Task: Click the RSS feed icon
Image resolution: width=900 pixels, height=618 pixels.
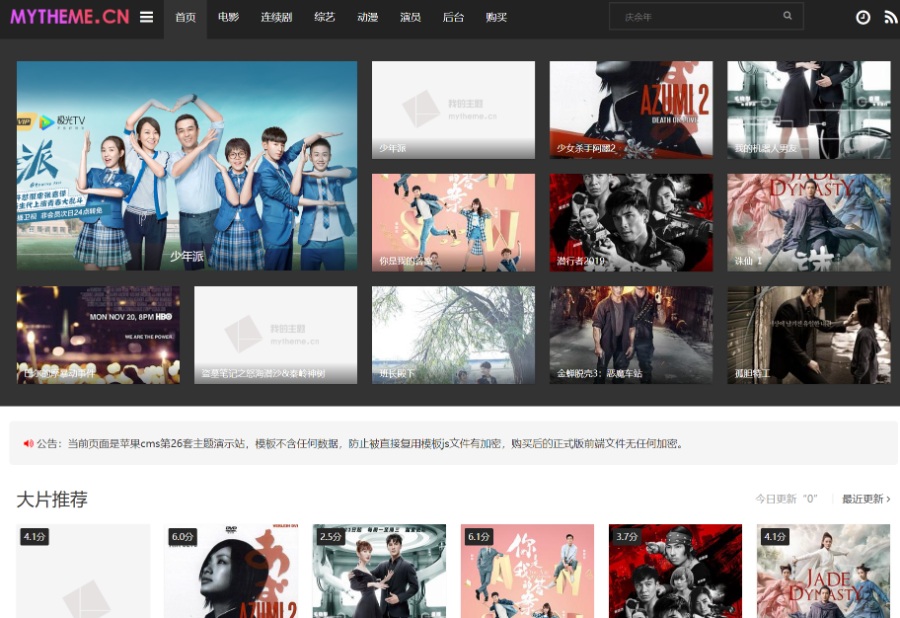Action: [x=890, y=17]
